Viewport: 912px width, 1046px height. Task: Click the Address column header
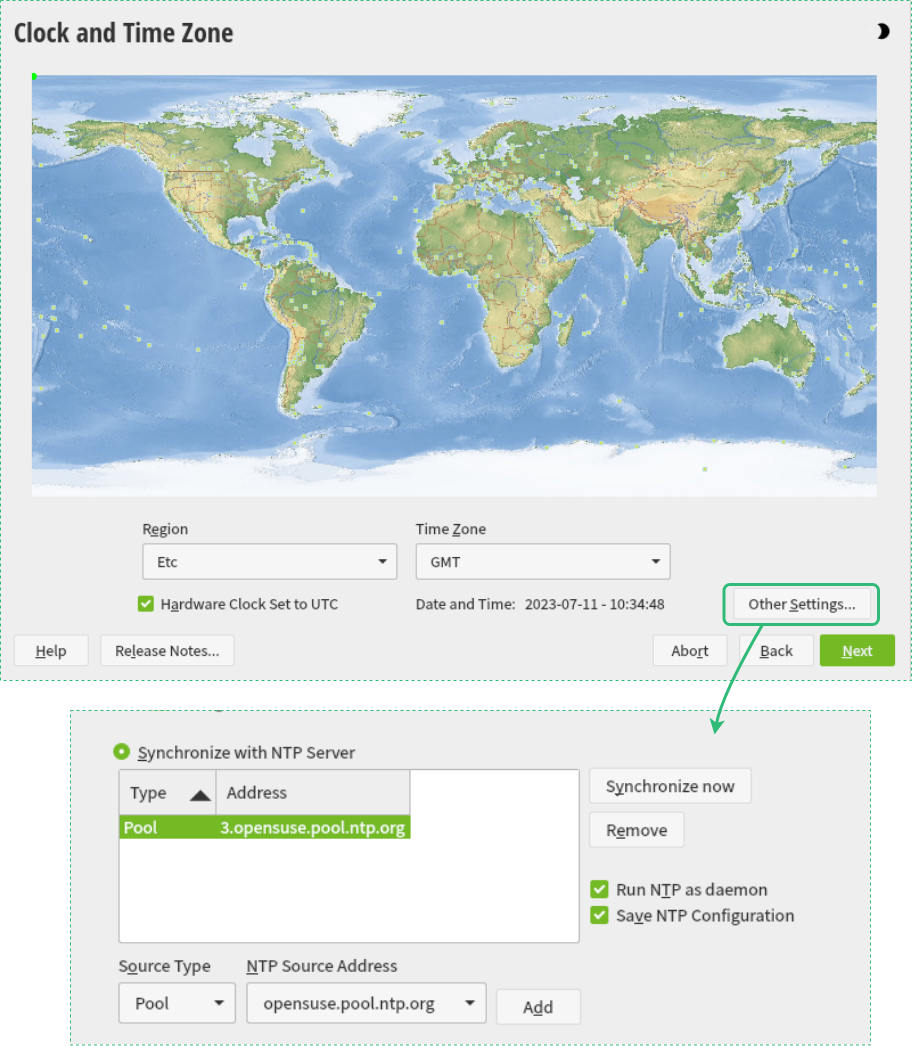tap(312, 793)
